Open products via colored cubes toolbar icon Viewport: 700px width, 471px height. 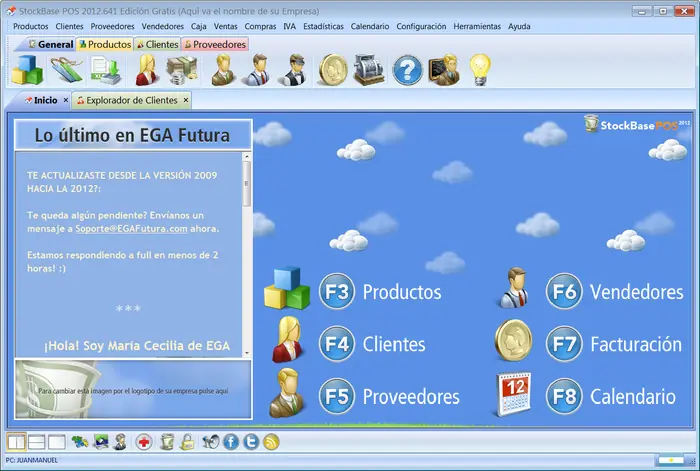click(x=27, y=70)
